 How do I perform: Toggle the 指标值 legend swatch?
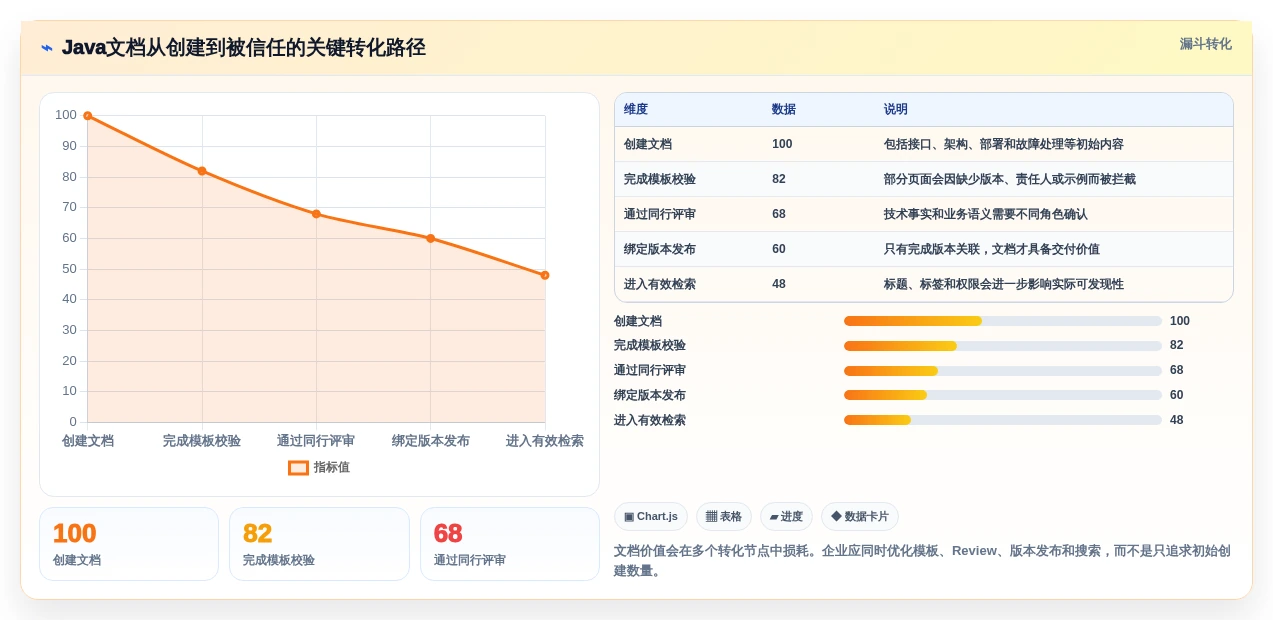click(x=298, y=467)
